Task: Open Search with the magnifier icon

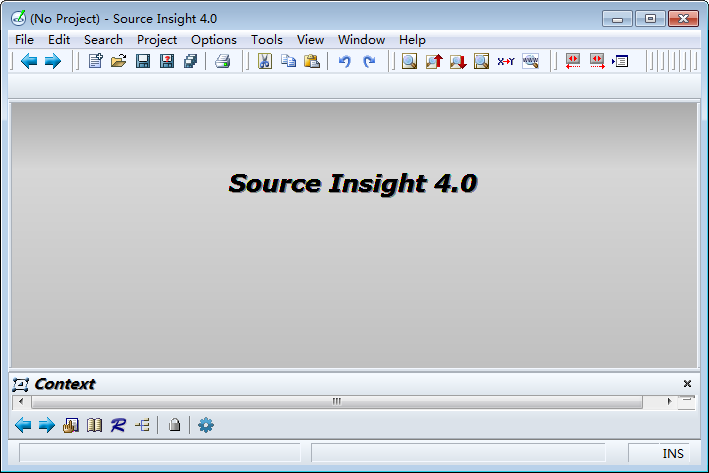Action: click(410, 61)
